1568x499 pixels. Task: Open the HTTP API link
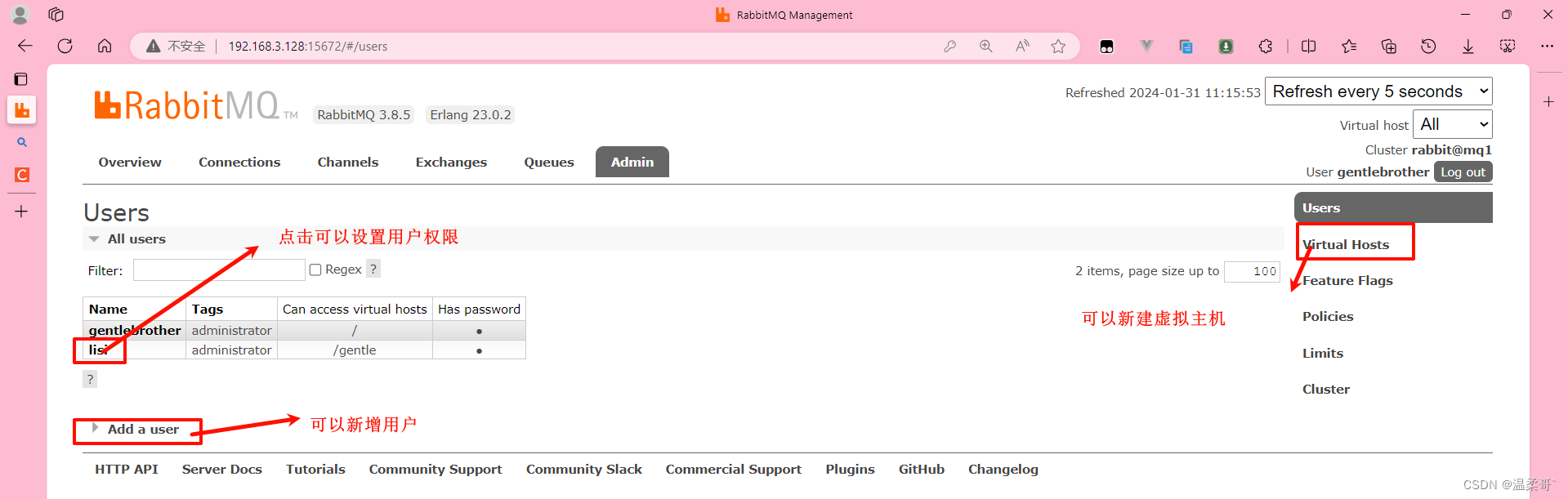[127, 470]
